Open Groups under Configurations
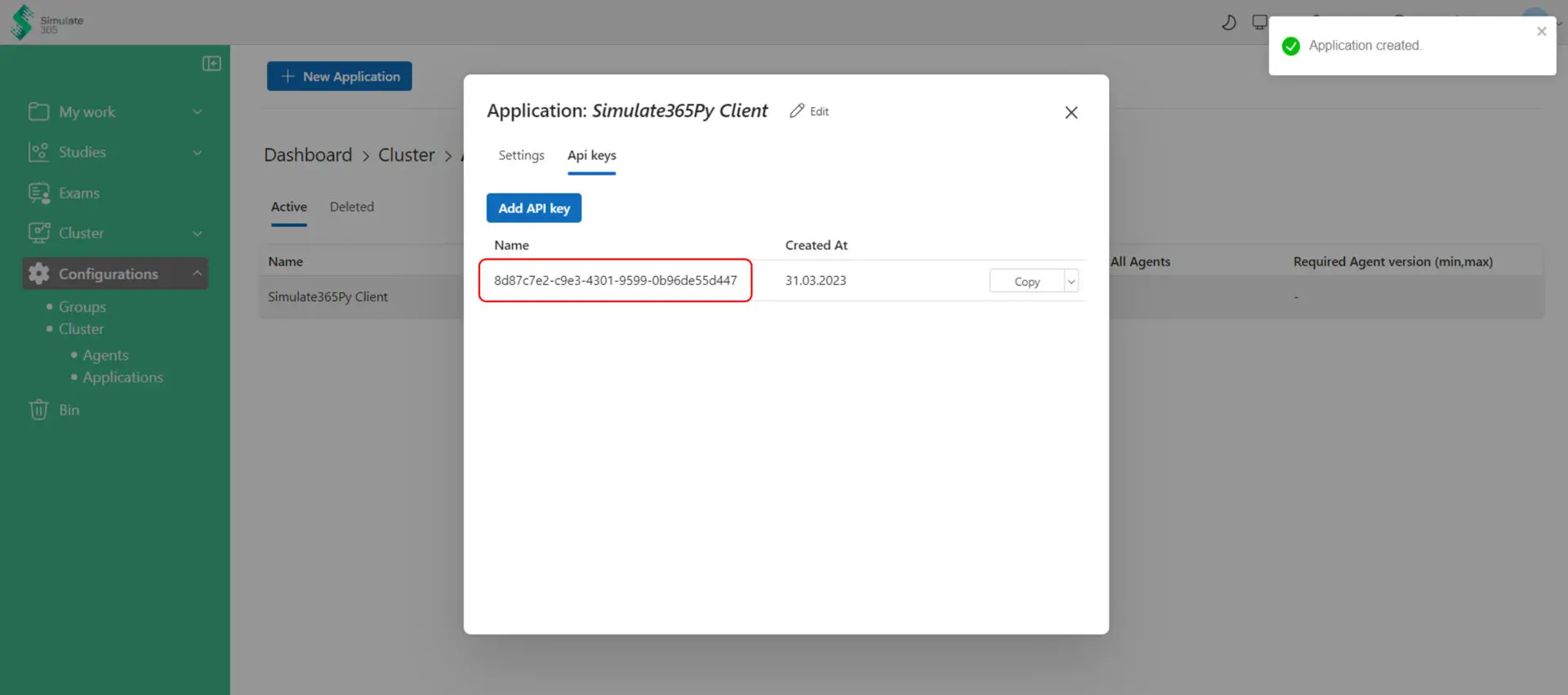The image size is (1568, 695). [82, 307]
